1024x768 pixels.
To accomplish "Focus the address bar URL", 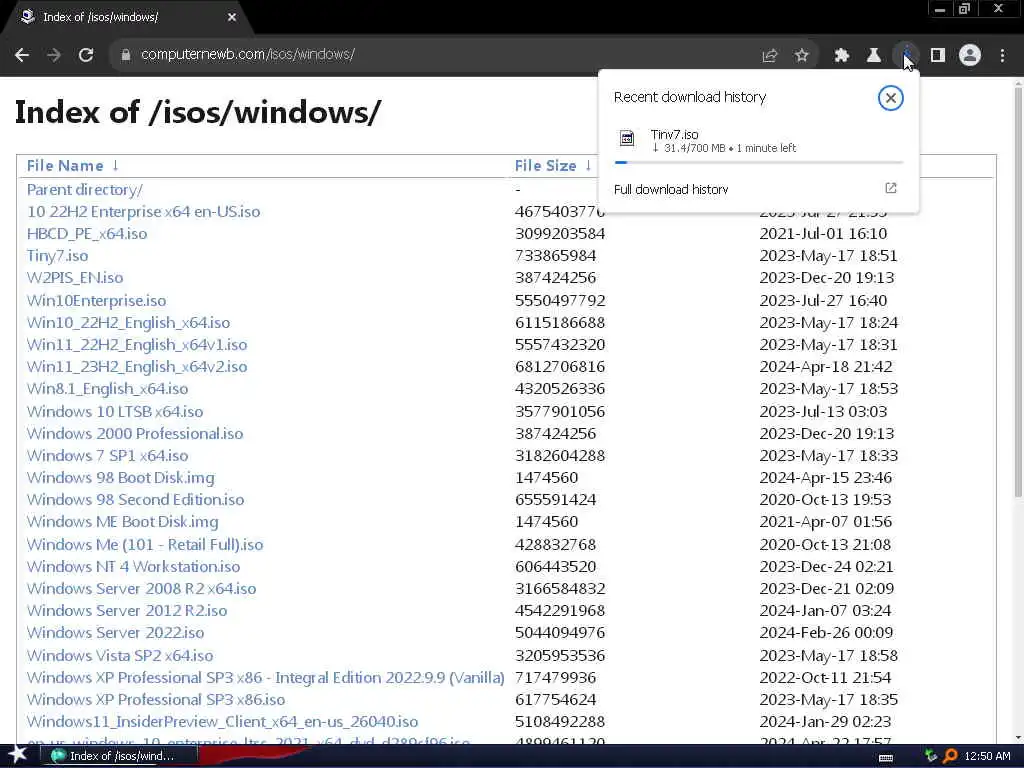I will pos(248,55).
